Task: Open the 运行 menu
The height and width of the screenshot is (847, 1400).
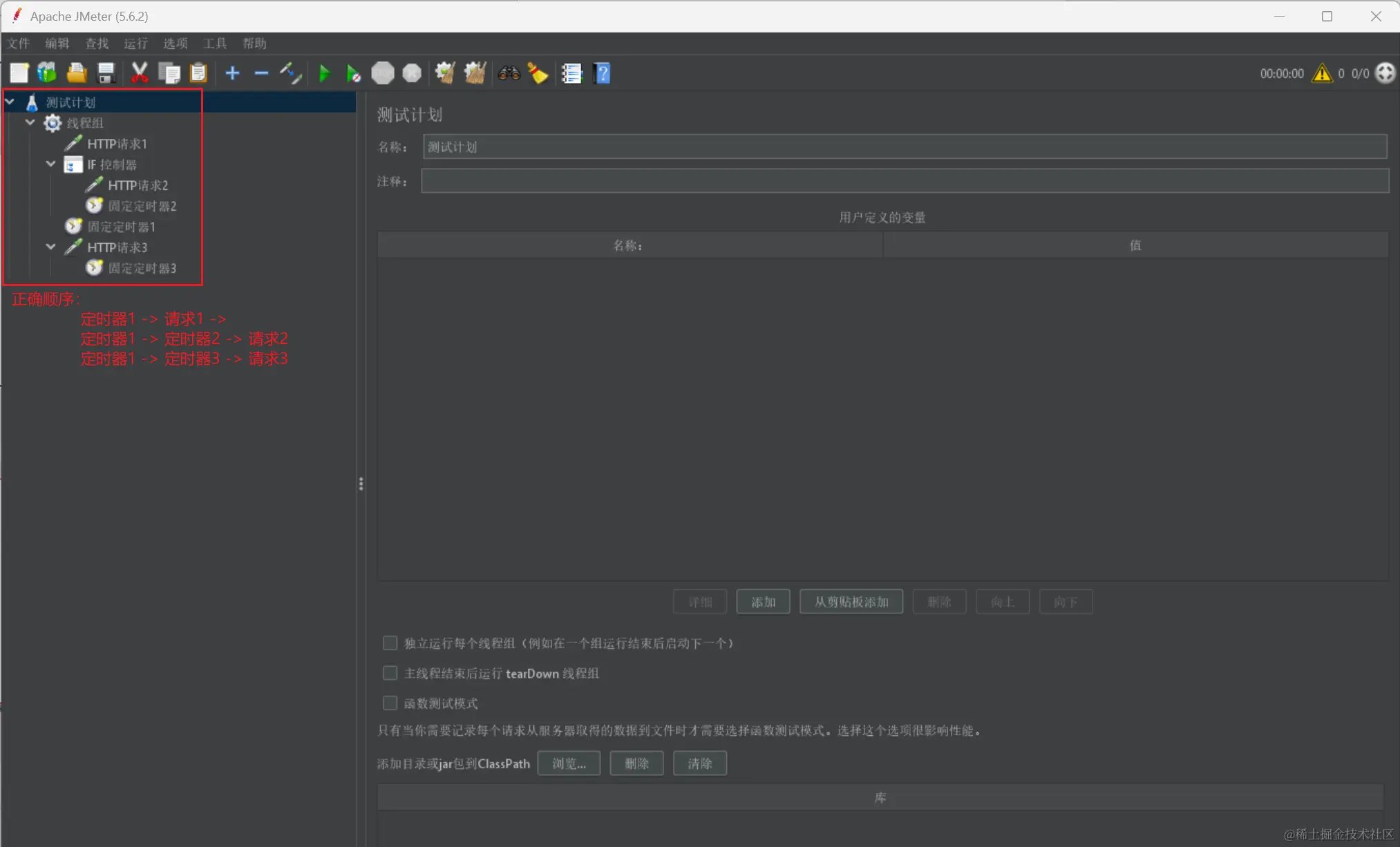Action: (x=135, y=44)
